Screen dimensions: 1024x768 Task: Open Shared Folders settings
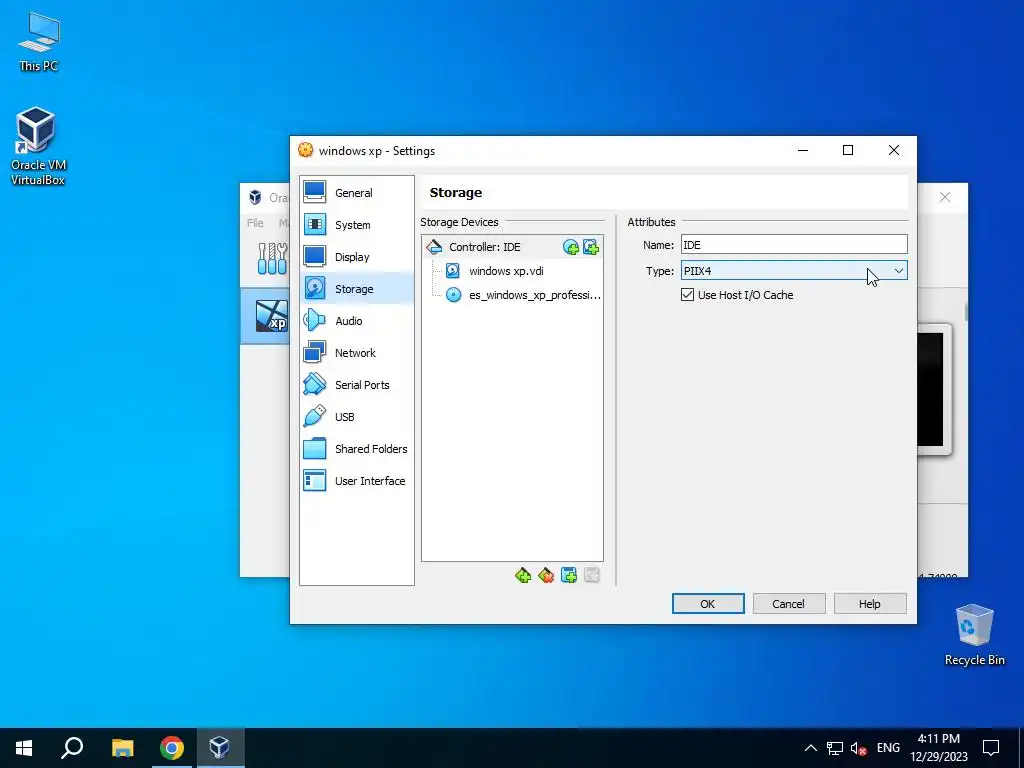pos(357,449)
